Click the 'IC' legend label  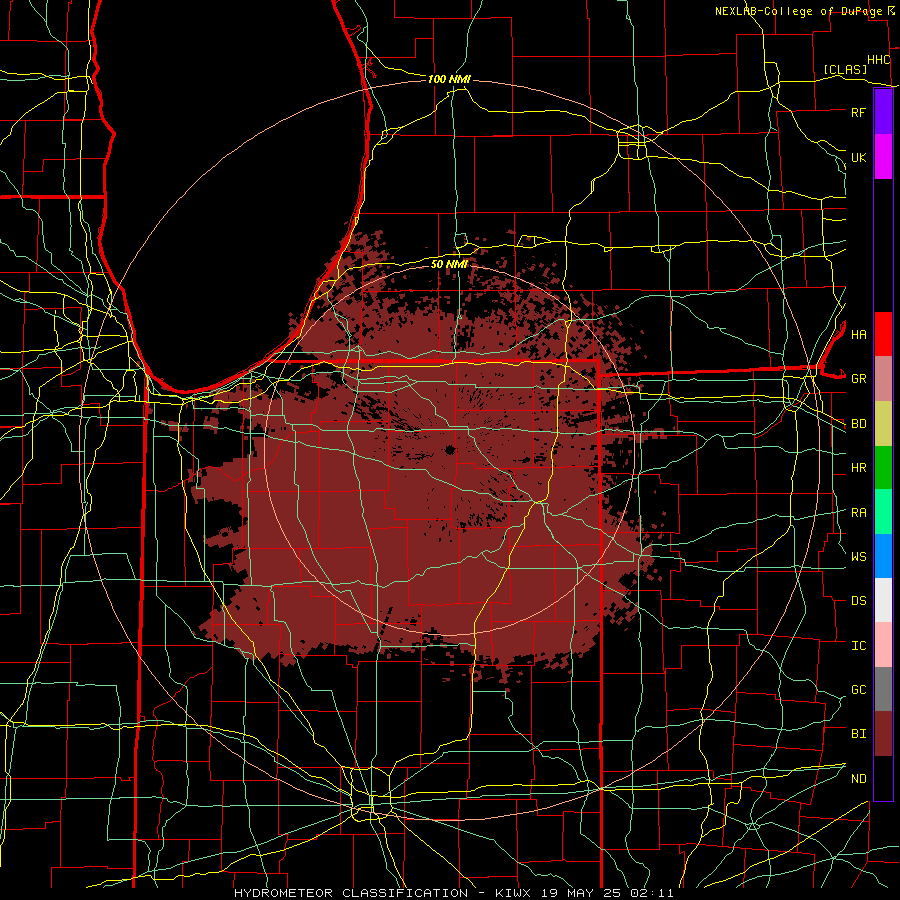coord(858,646)
